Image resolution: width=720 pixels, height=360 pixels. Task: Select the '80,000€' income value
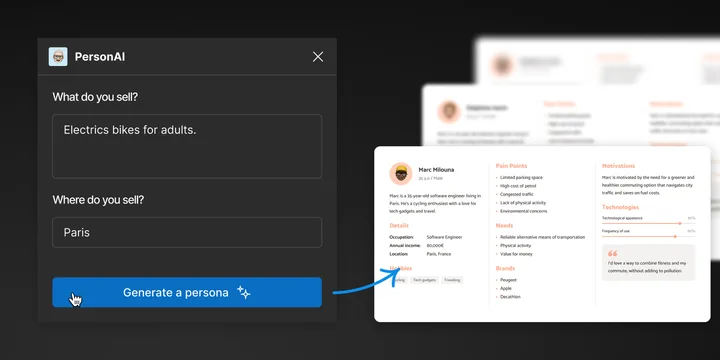pyautogui.click(x=435, y=246)
